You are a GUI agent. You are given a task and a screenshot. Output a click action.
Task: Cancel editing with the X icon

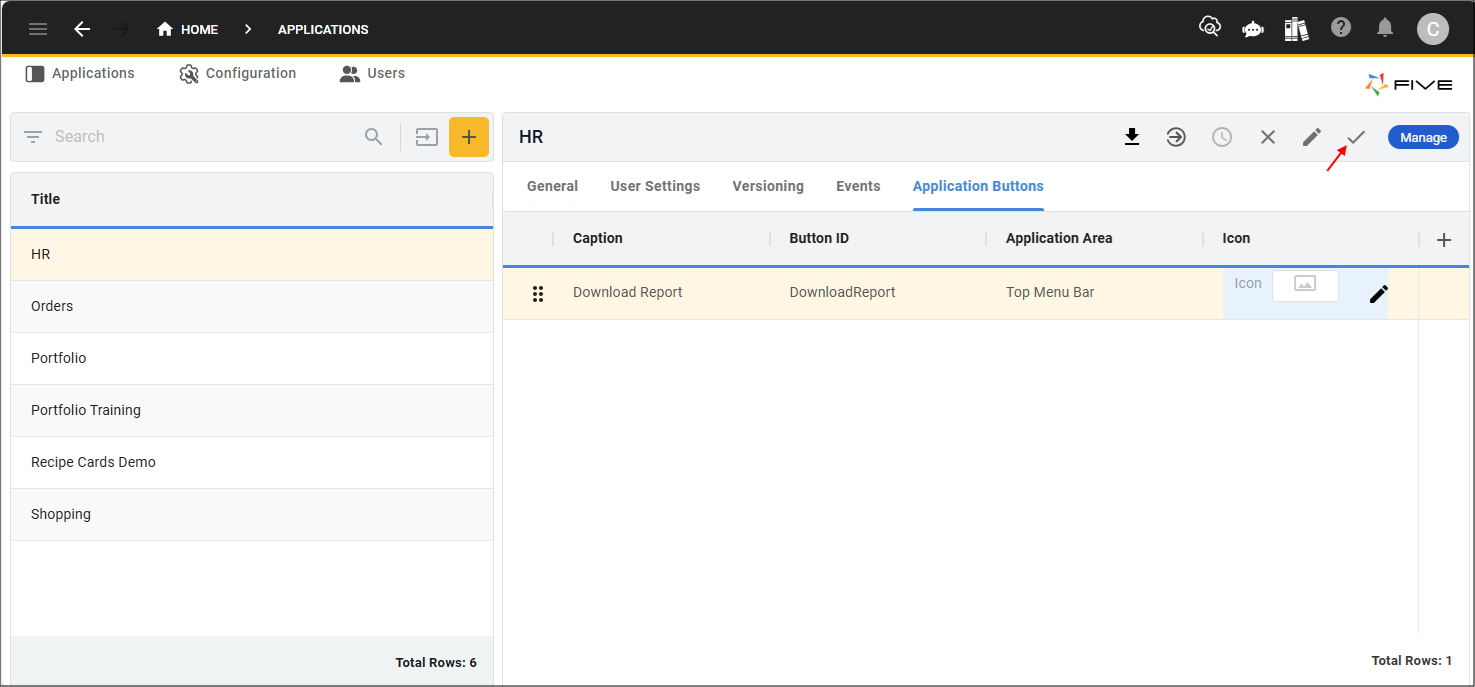click(x=1268, y=137)
